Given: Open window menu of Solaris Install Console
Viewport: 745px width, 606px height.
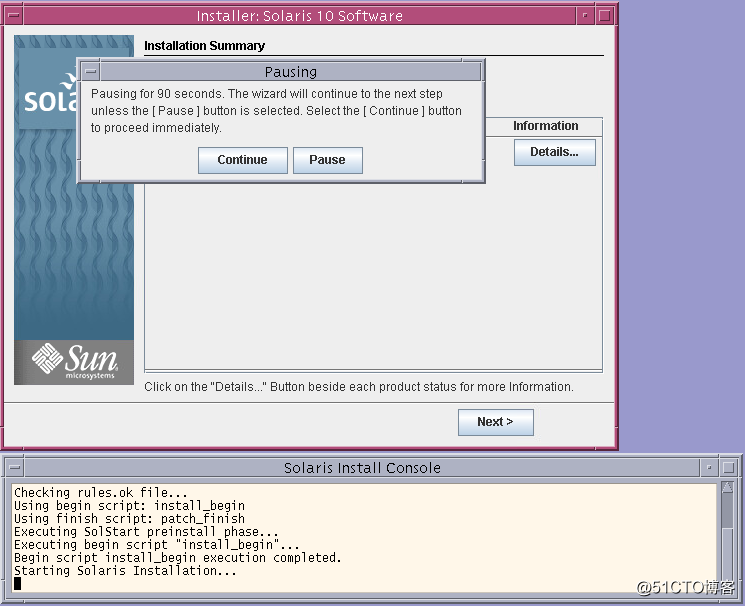Looking at the screenshot, I should 15,468.
